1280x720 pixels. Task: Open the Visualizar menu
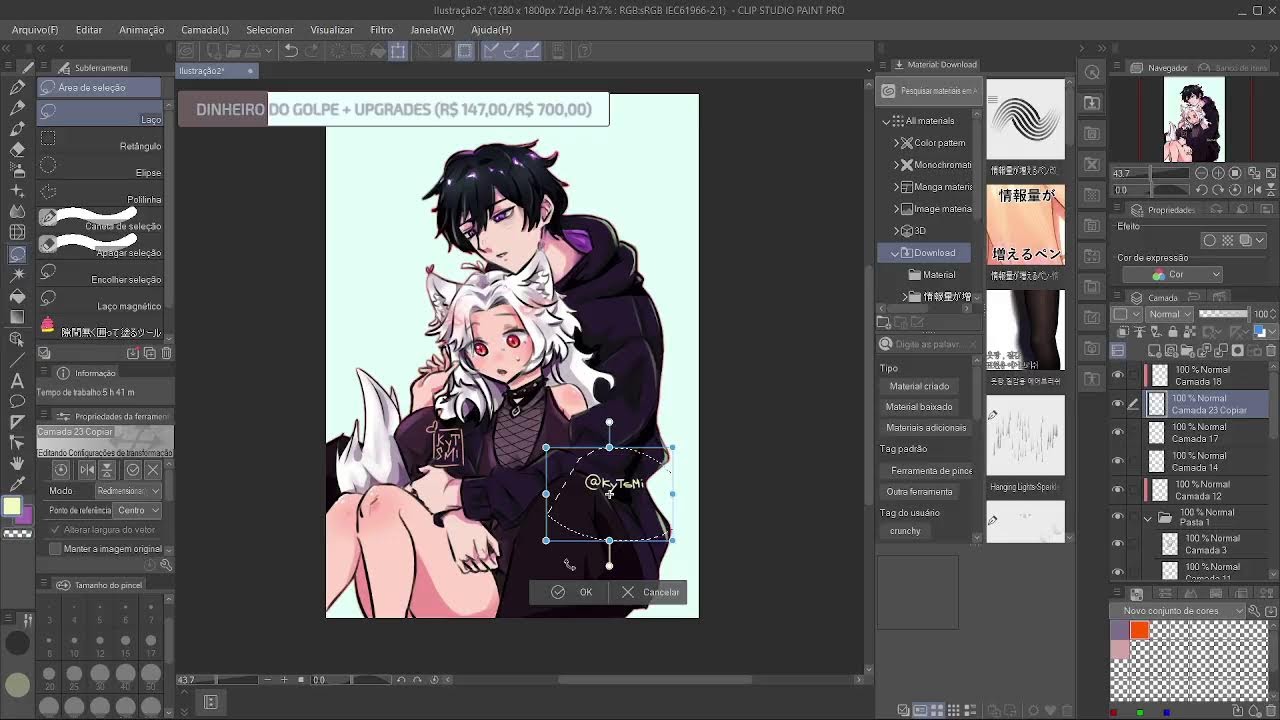point(332,30)
